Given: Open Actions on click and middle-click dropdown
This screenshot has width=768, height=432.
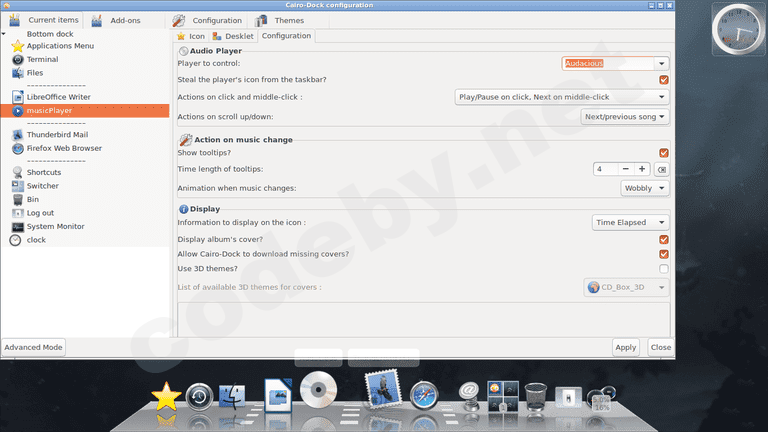Looking at the screenshot, I should (x=562, y=97).
